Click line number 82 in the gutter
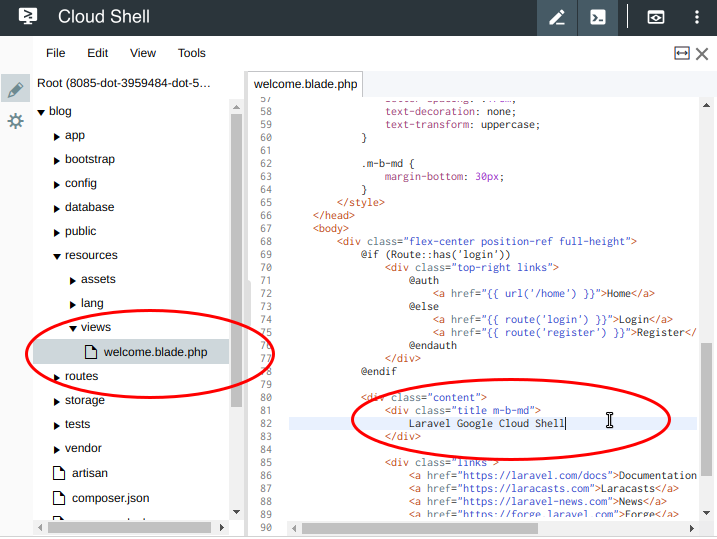The width and height of the screenshot is (717, 539). (266, 423)
